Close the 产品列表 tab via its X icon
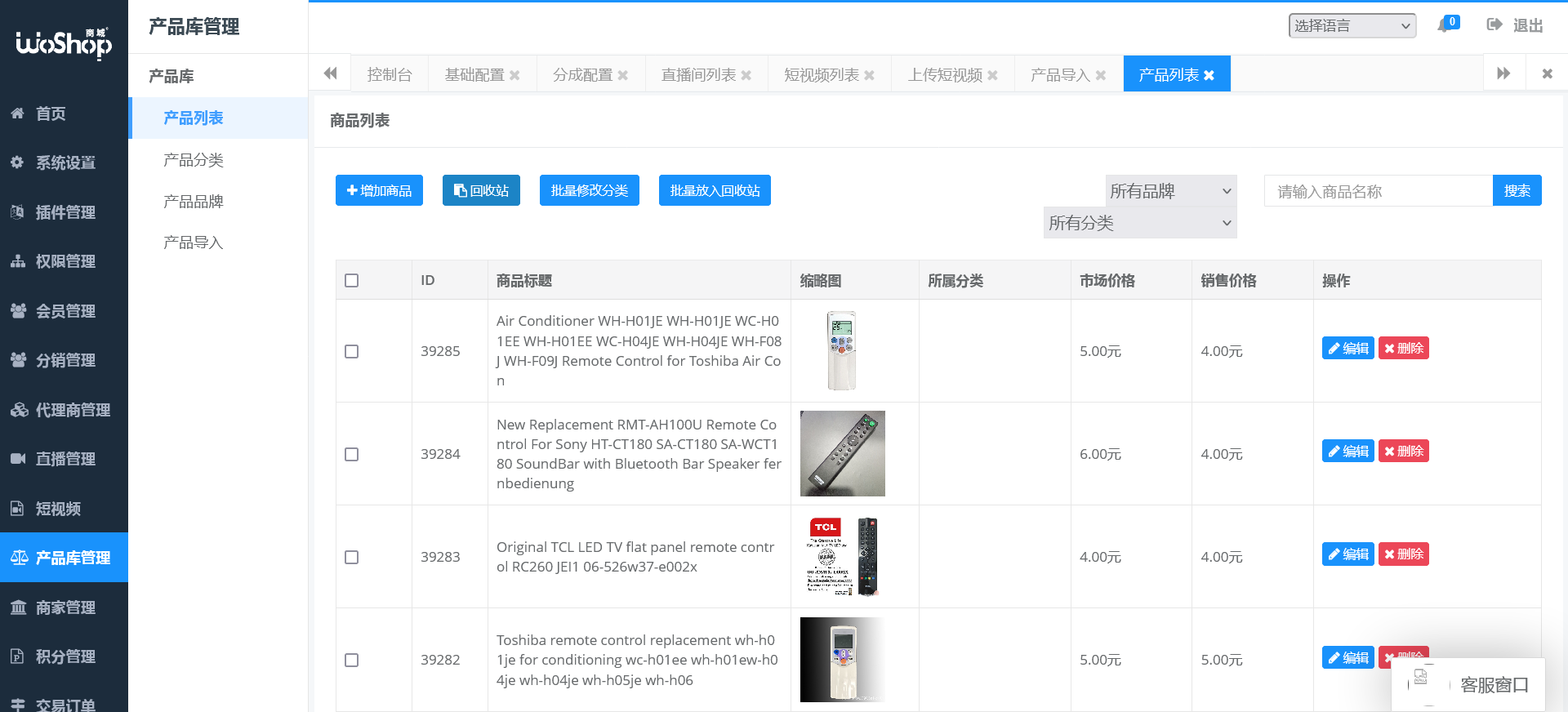Image resolution: width=1568 pixels, height=712 pixels. (x=1209, y=75)
